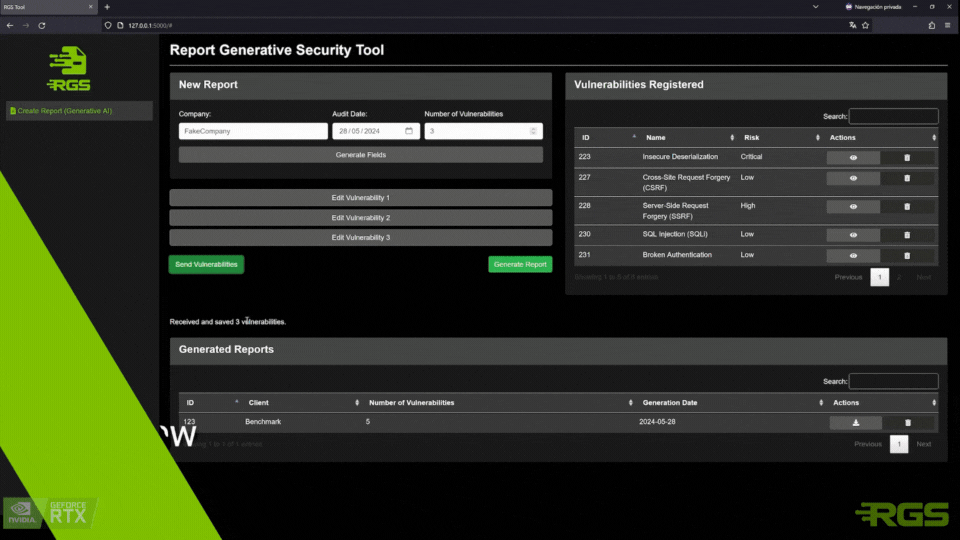The height and width of the screenshot is (540, 960).
Task: Click the browser address bar URL
Action: [150, 26]
